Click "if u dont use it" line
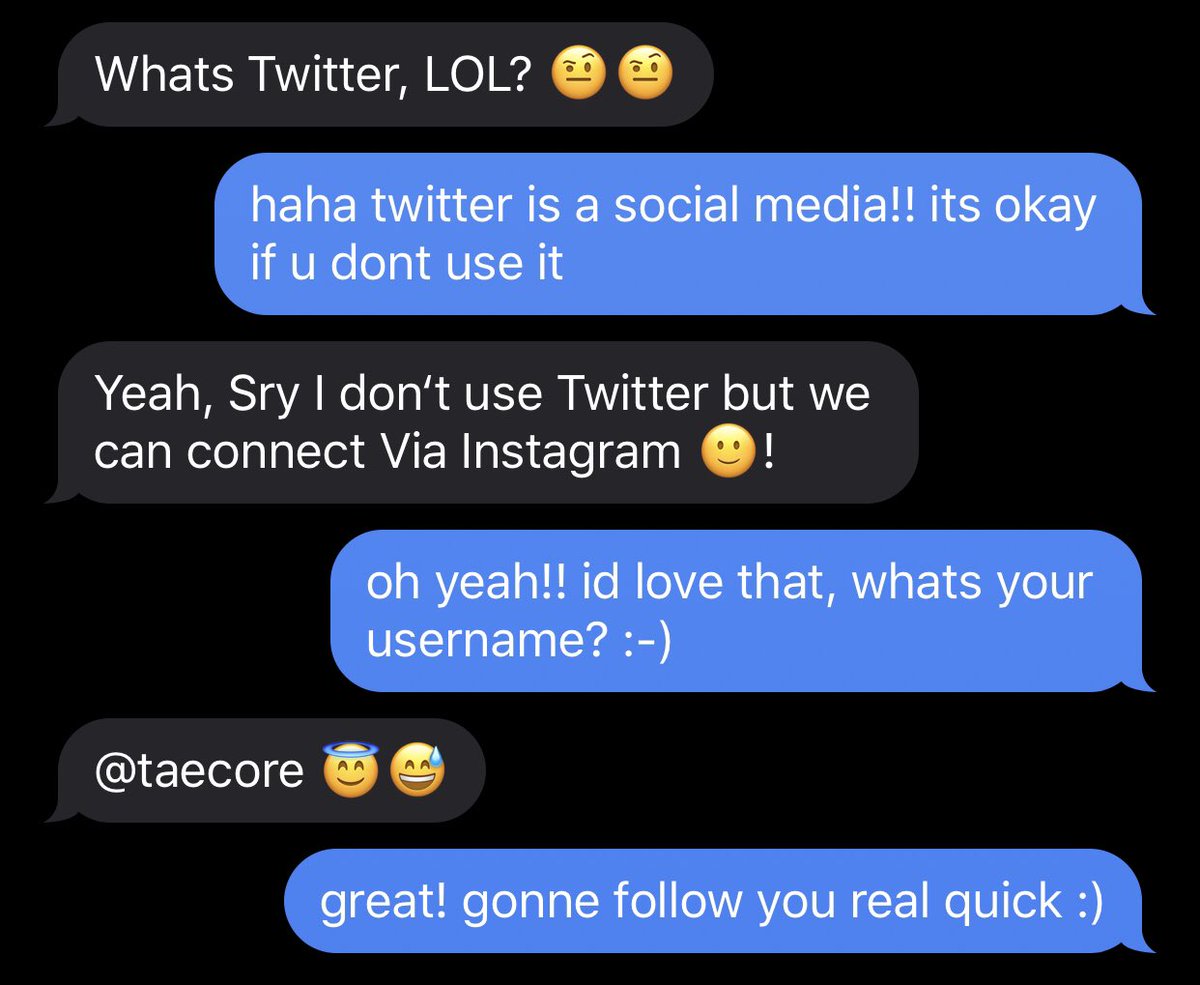 (406, 263)
